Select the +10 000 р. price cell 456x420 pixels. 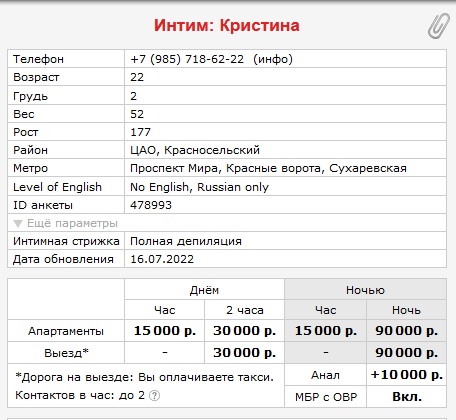406,375
